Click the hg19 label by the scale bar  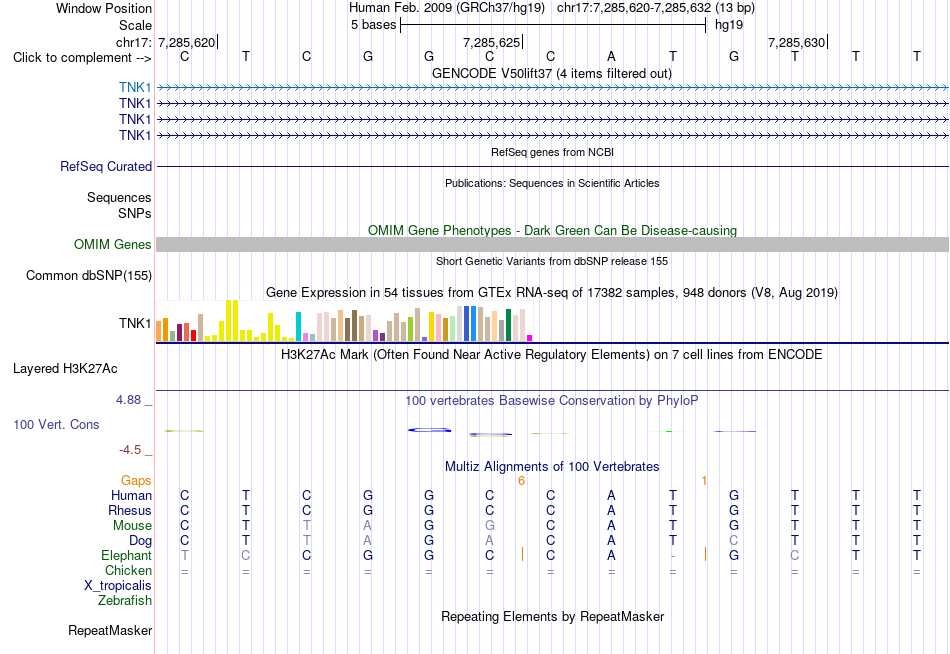click(x=729, y=25)
